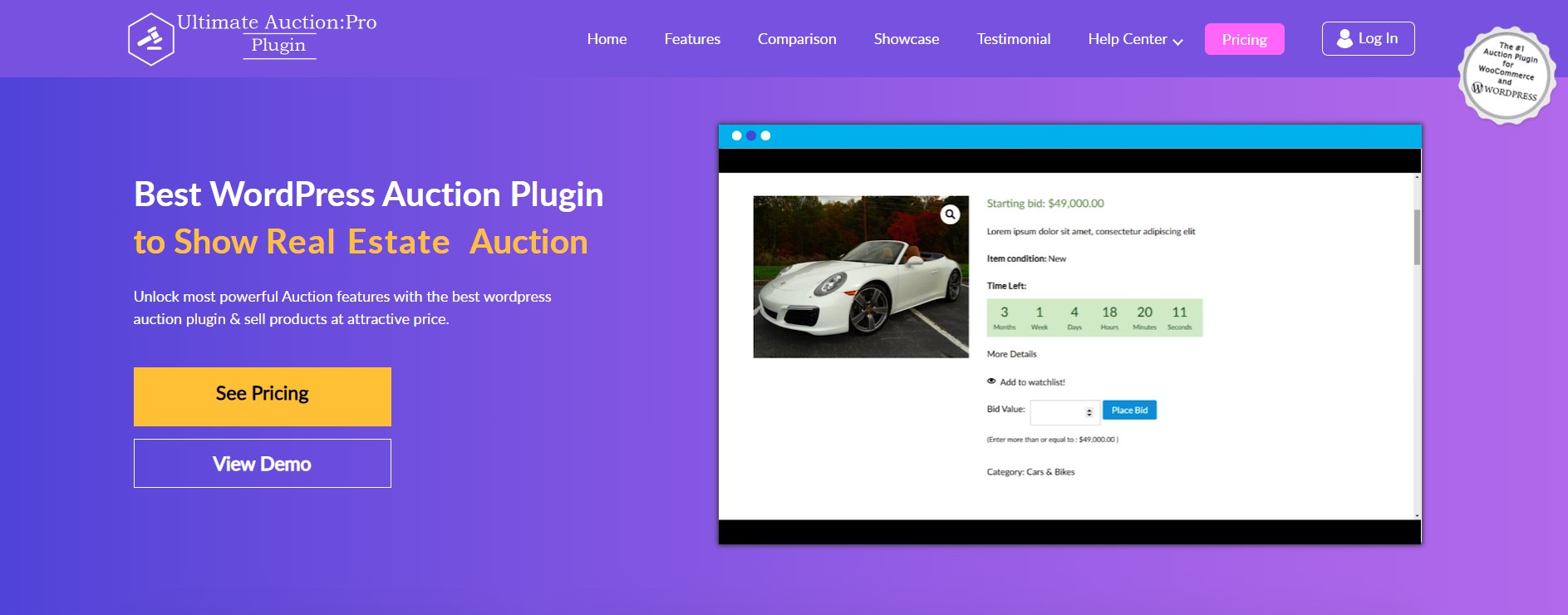Click the blue middle dot in demo window bar
The width and height of the screenshot is (1568, 615).
[751, 135]
